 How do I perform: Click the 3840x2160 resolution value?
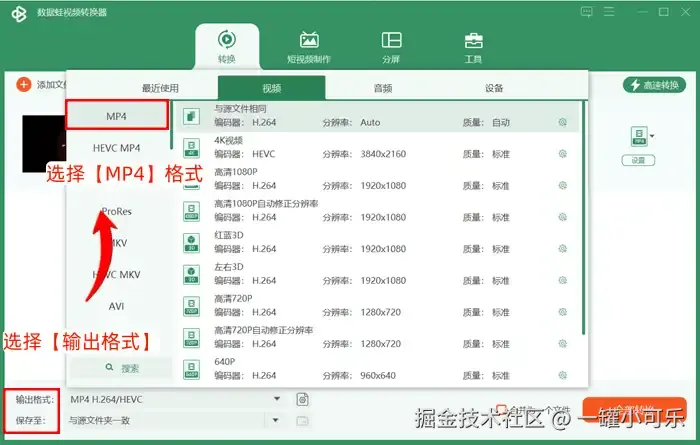(383, 154)
